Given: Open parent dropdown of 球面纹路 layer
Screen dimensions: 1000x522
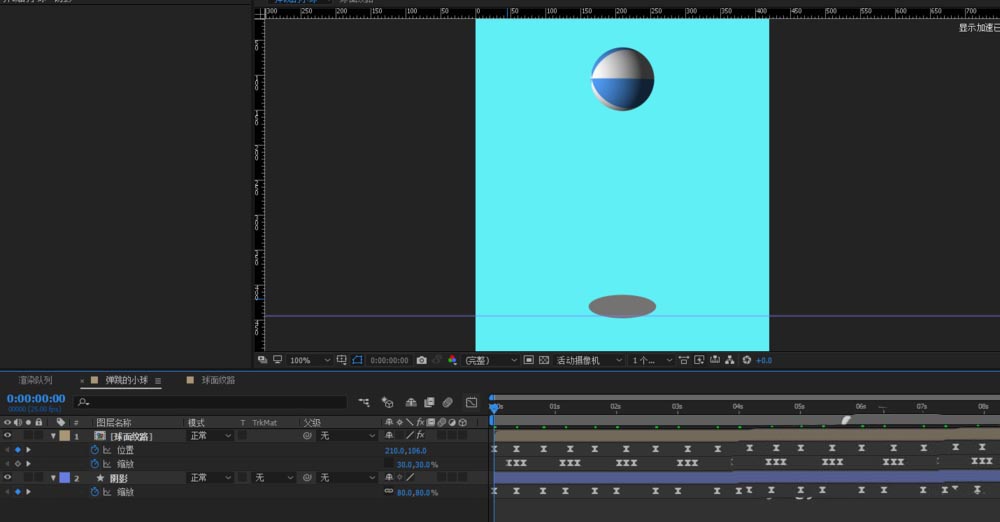Looking at the screenshot, I should [x=348, y=435].
